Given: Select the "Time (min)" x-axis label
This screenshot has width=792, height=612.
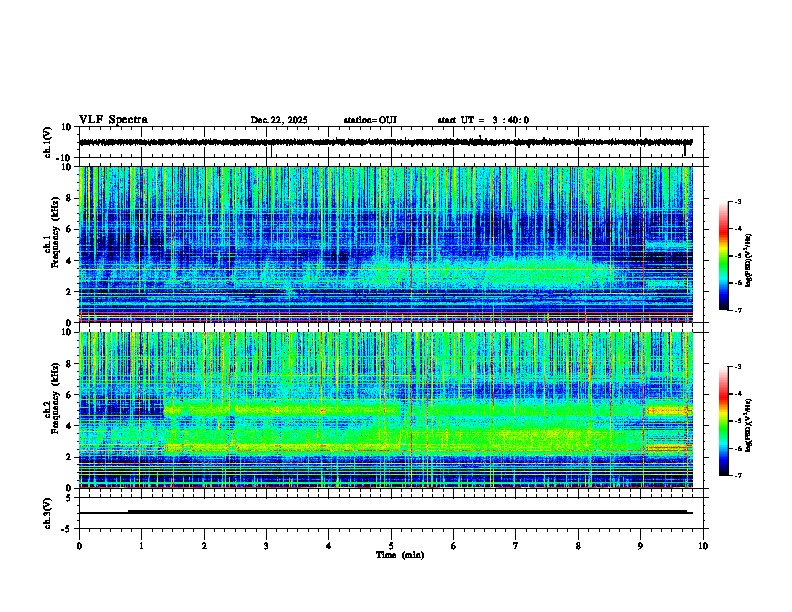Looking at the screenshot, I should (x=400, y=555).
